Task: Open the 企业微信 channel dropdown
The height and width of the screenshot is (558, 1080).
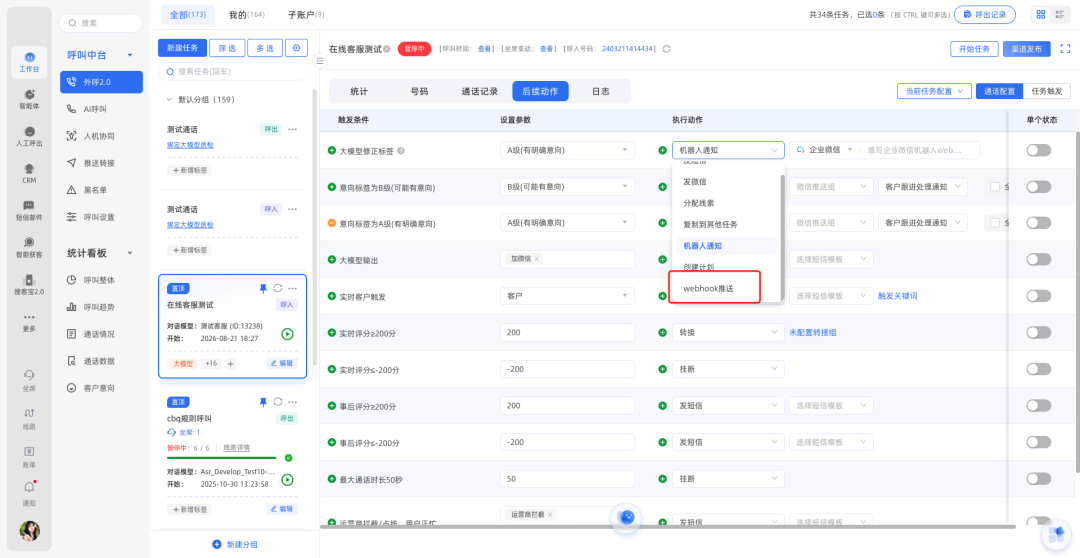Action: tap(825, 150)
